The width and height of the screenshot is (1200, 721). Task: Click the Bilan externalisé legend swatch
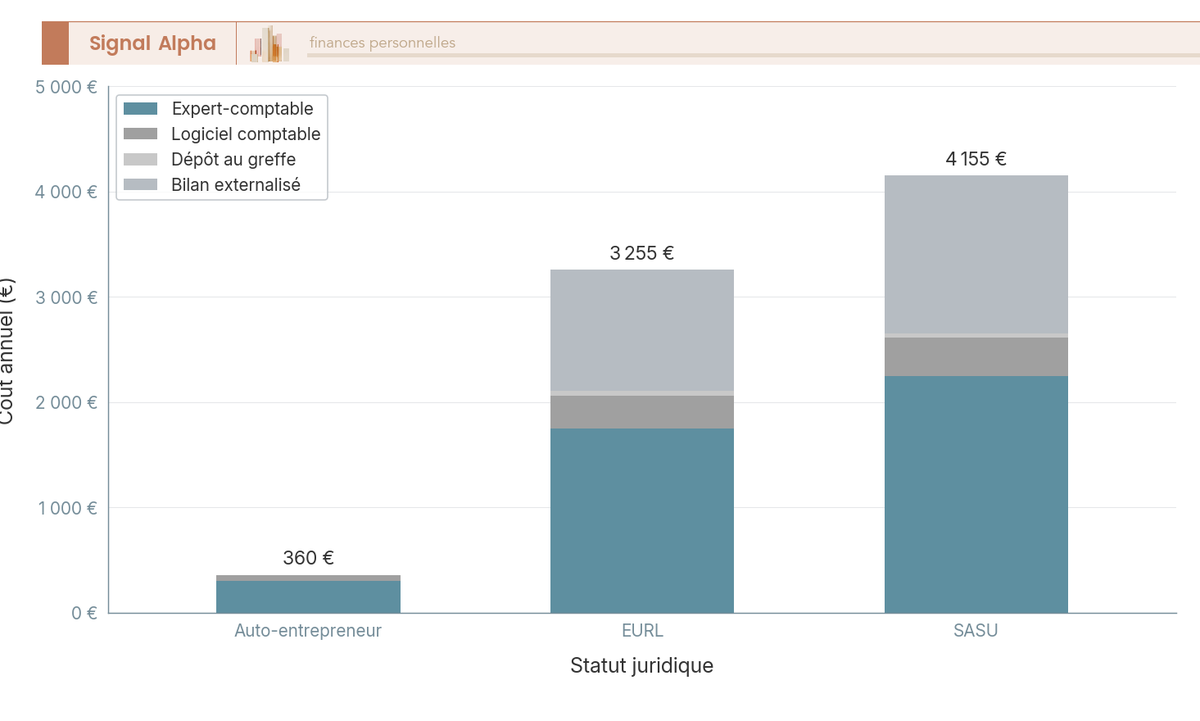(141, 185)
